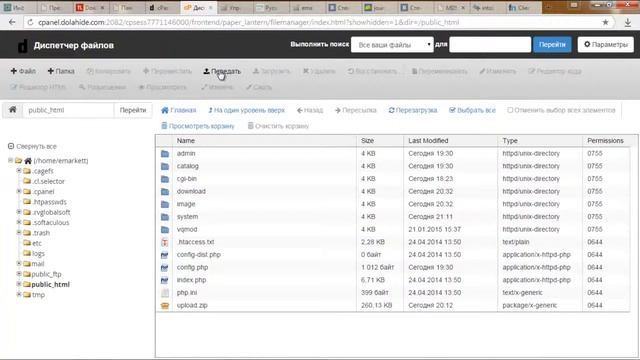This screenshot has height=360, width=640.
Task: Click the cPanel logo in header
Action: [x=22, y=45]
